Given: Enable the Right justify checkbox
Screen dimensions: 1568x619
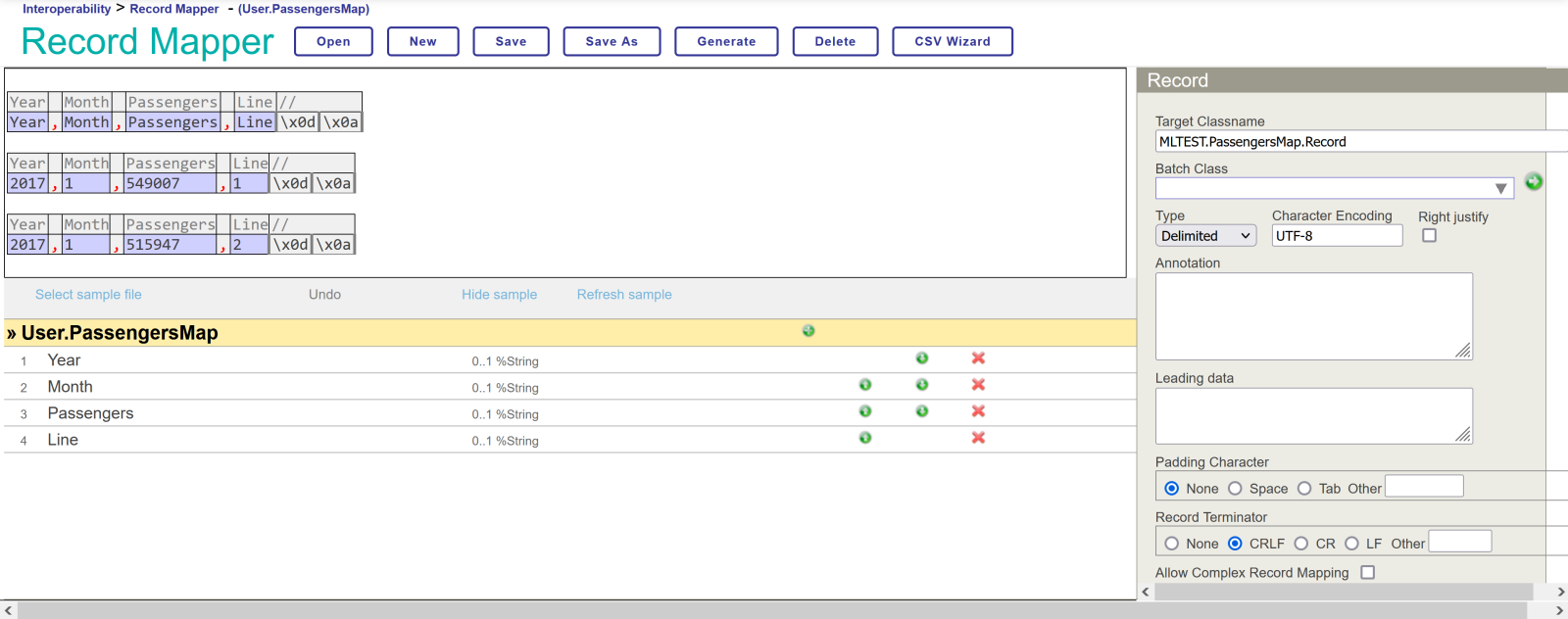Looking at the screenshot, I should click(1429, 236).
